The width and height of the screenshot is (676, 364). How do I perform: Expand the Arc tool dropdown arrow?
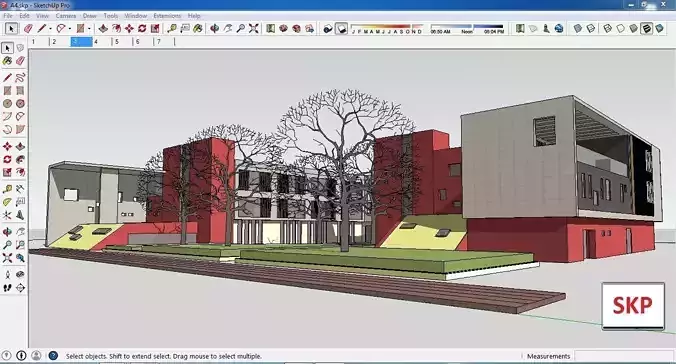70,29
